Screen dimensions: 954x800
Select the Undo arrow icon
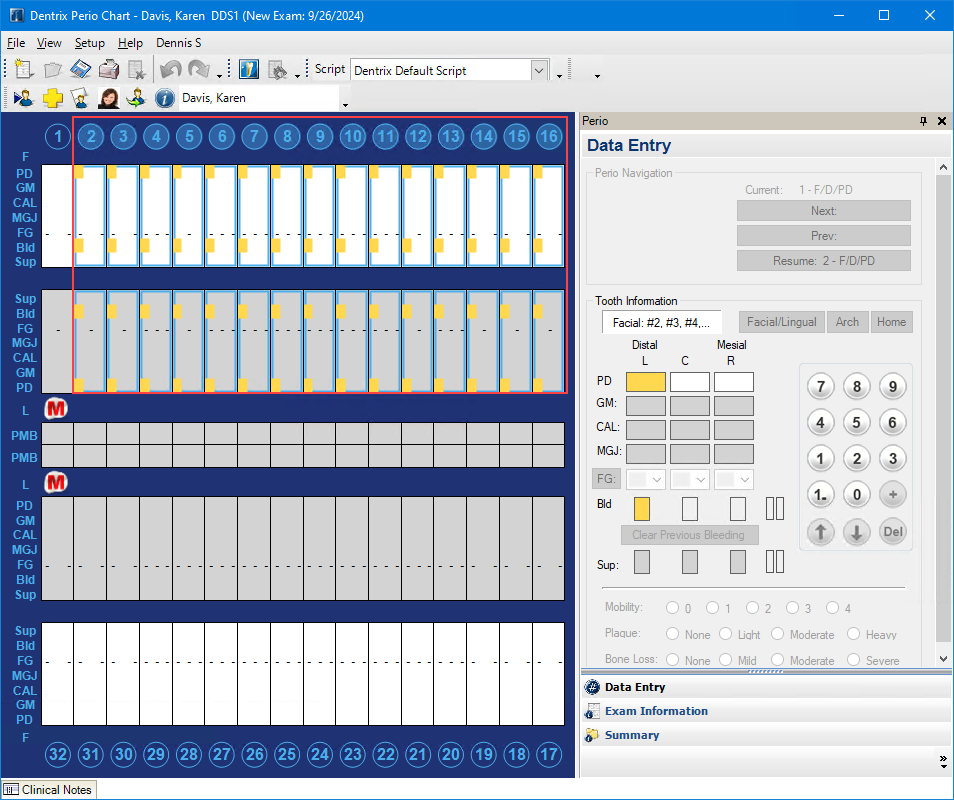tap(170, 68)
